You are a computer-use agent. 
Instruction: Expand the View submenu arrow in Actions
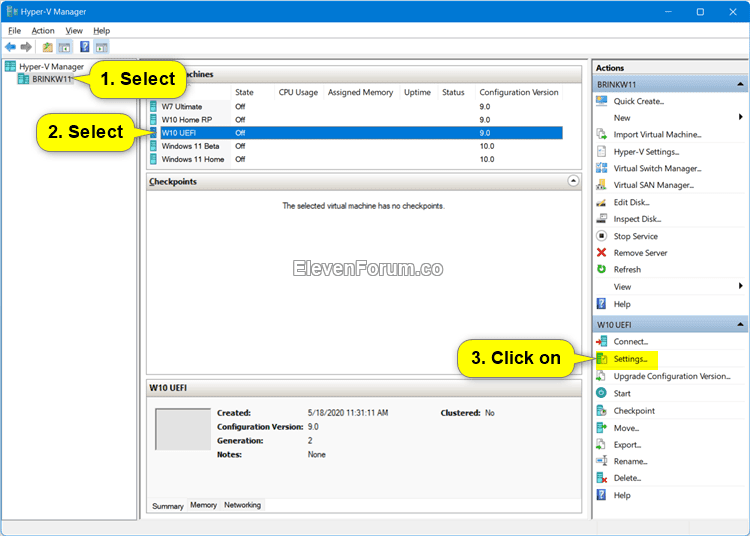[x=740, y=286]
